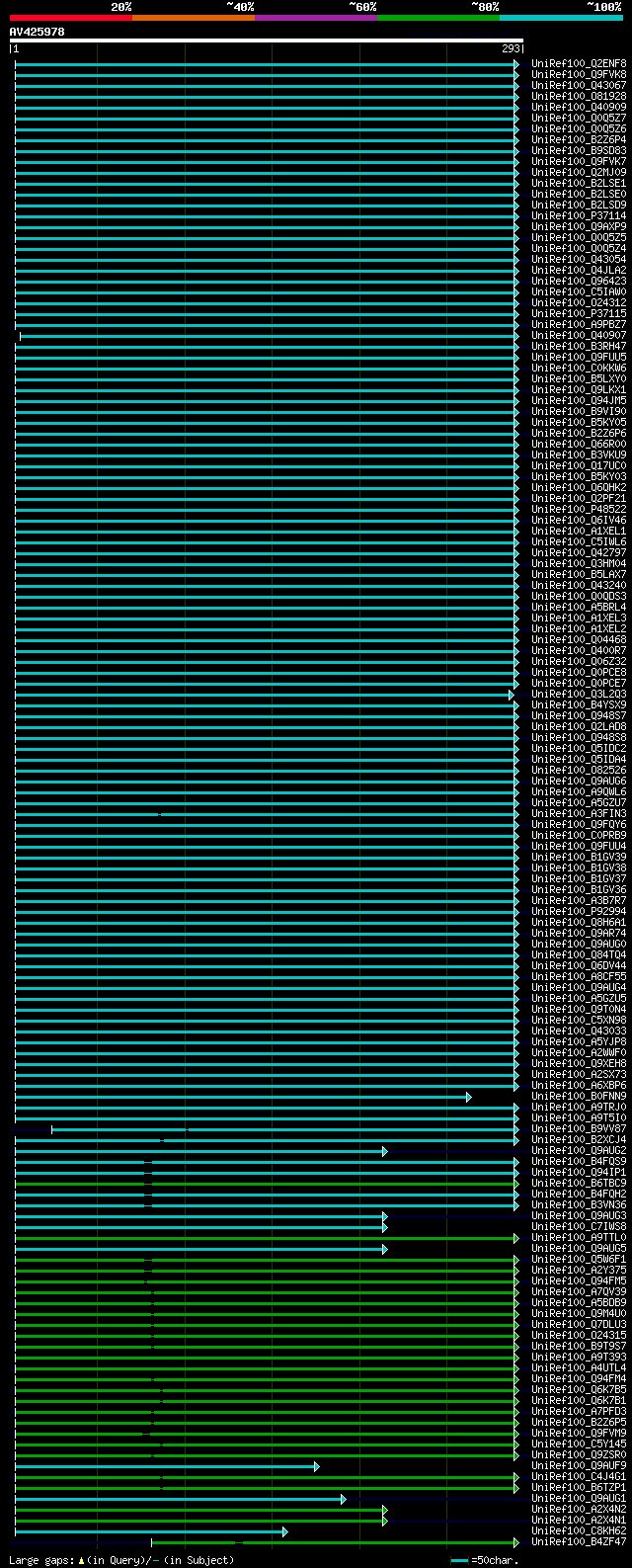The height and width of the screenshot is (1568, 632).
Task: Select hit label UniRef100_A5BRL4
Action: tap(579, 608)
